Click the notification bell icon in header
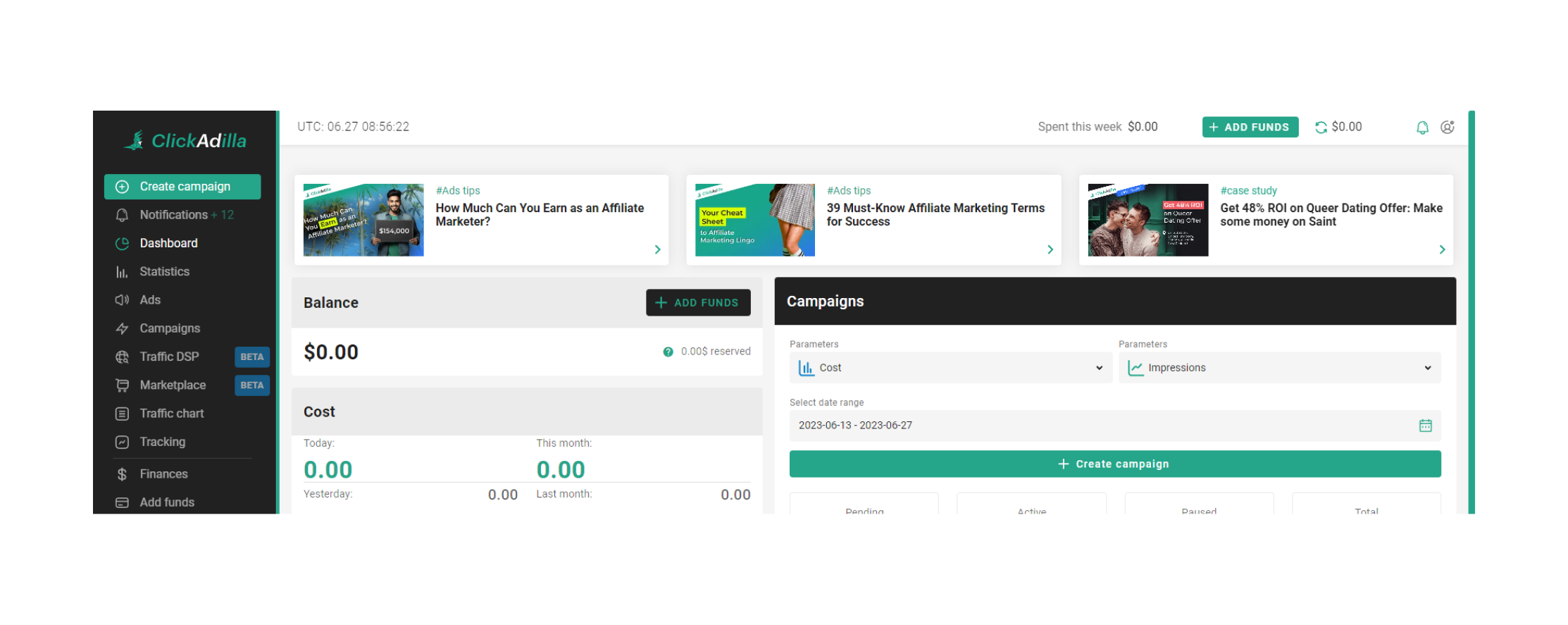1568x625 pixels. [1422, 128]
